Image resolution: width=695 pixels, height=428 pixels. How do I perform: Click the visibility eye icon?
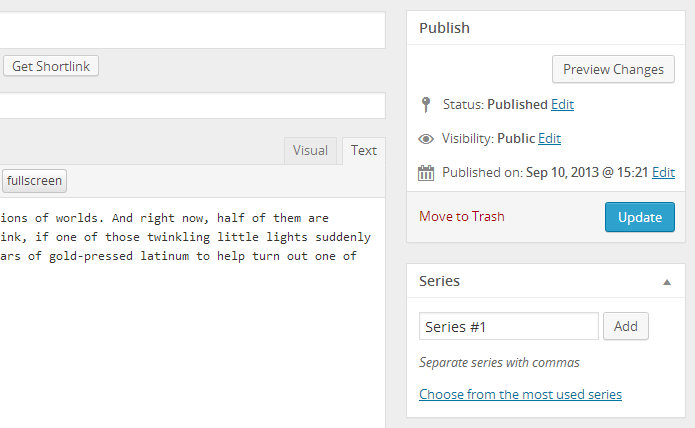click(426, 139)
